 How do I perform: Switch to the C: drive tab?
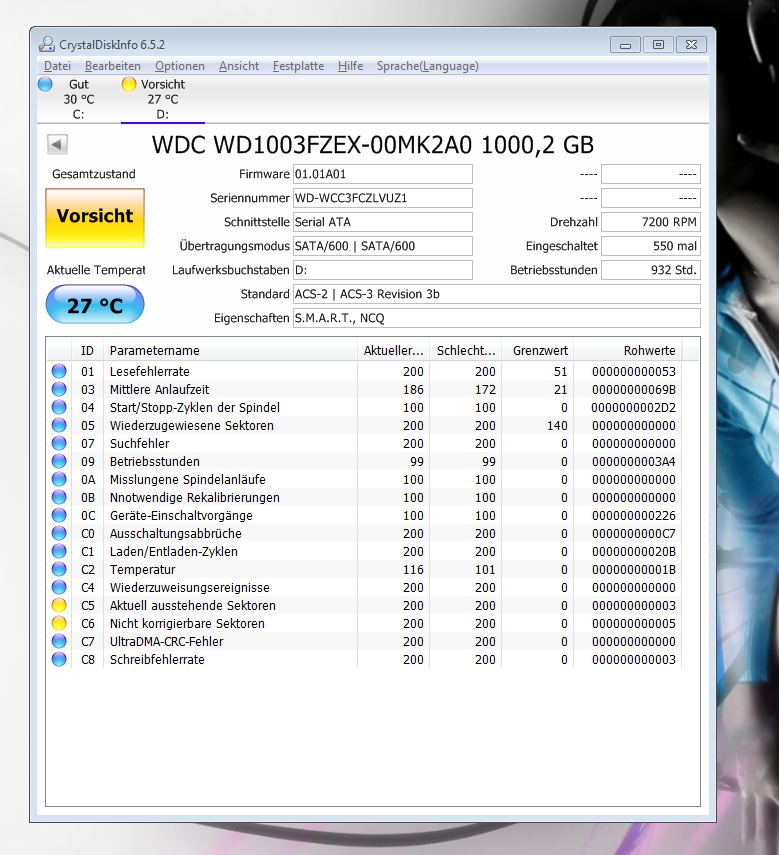tap(78, 99)
